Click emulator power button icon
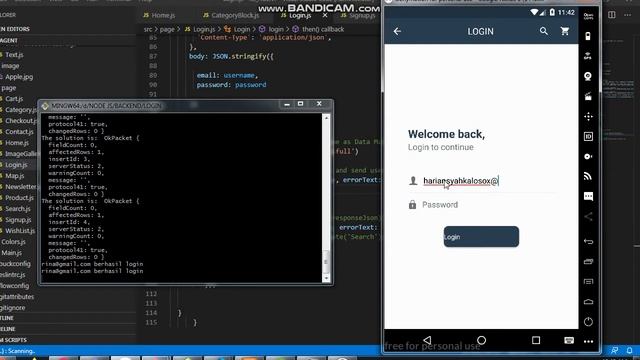The height and width of the screenshot is (360, 640). click(588, 322)
